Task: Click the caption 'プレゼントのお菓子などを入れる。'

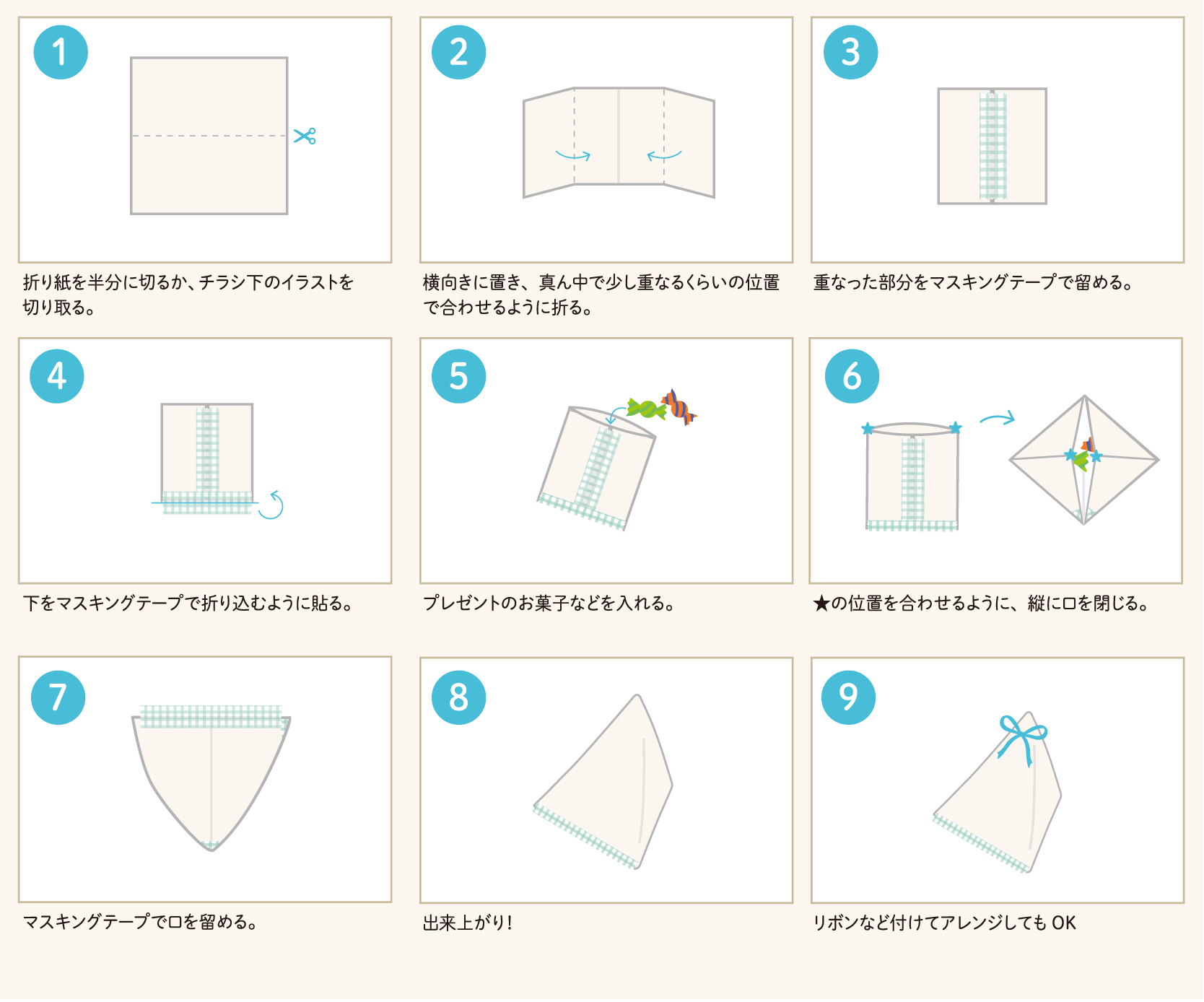Action: coord(549,603)
